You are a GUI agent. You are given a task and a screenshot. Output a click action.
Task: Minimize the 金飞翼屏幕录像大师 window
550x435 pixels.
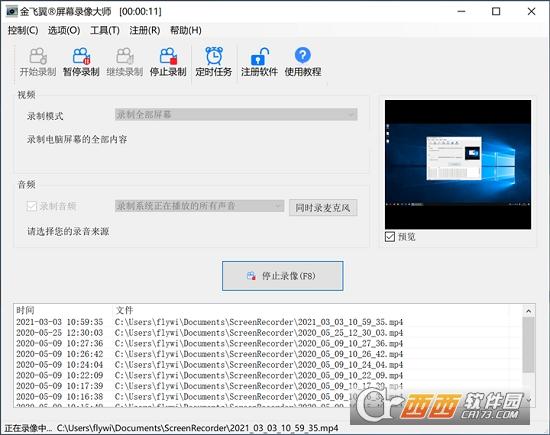(x=462, y=12)
